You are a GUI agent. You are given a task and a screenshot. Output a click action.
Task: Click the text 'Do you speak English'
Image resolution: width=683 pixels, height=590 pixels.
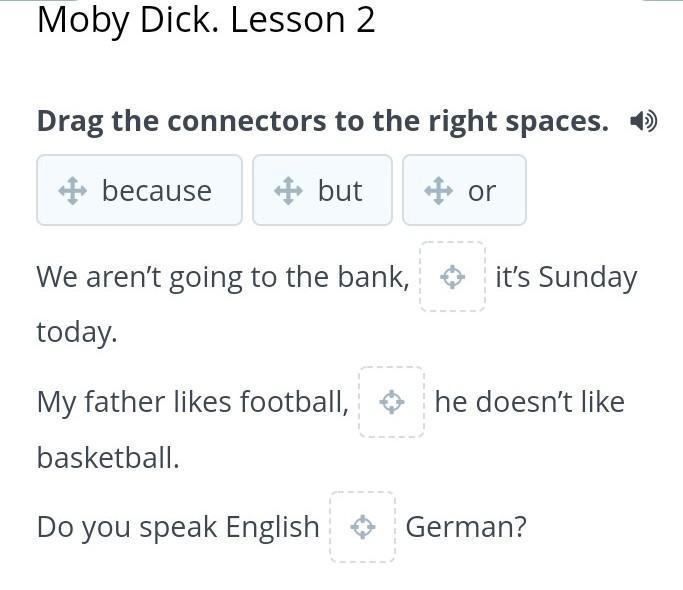tap(178, 527)
